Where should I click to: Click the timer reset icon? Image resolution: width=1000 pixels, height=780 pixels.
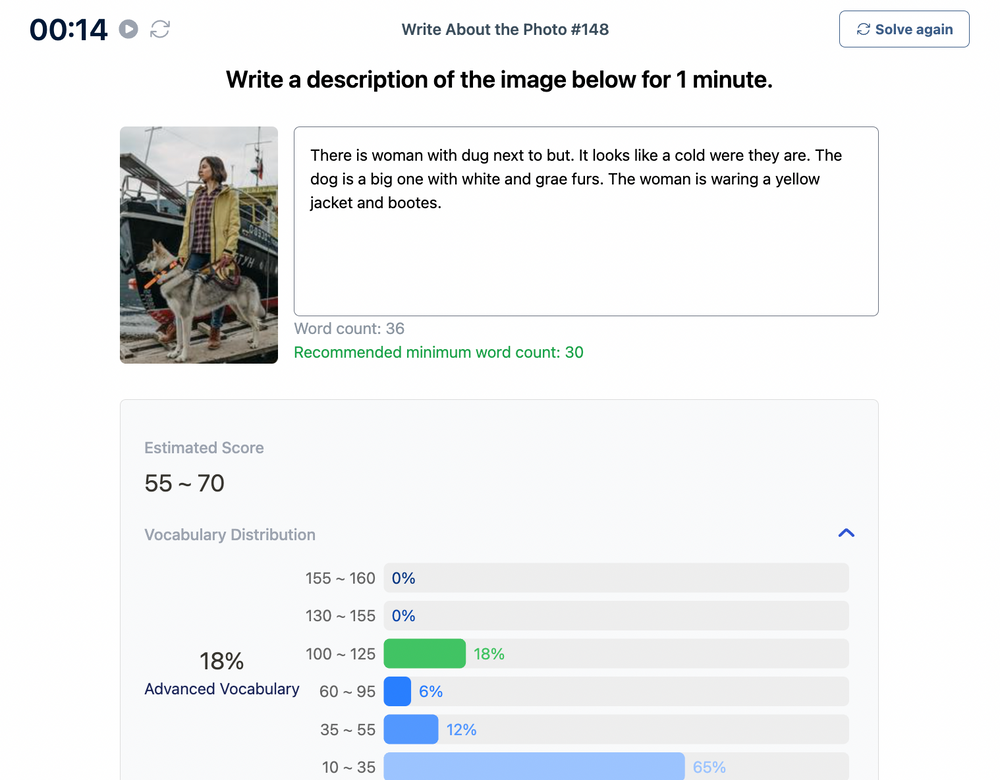click(161, 29)
